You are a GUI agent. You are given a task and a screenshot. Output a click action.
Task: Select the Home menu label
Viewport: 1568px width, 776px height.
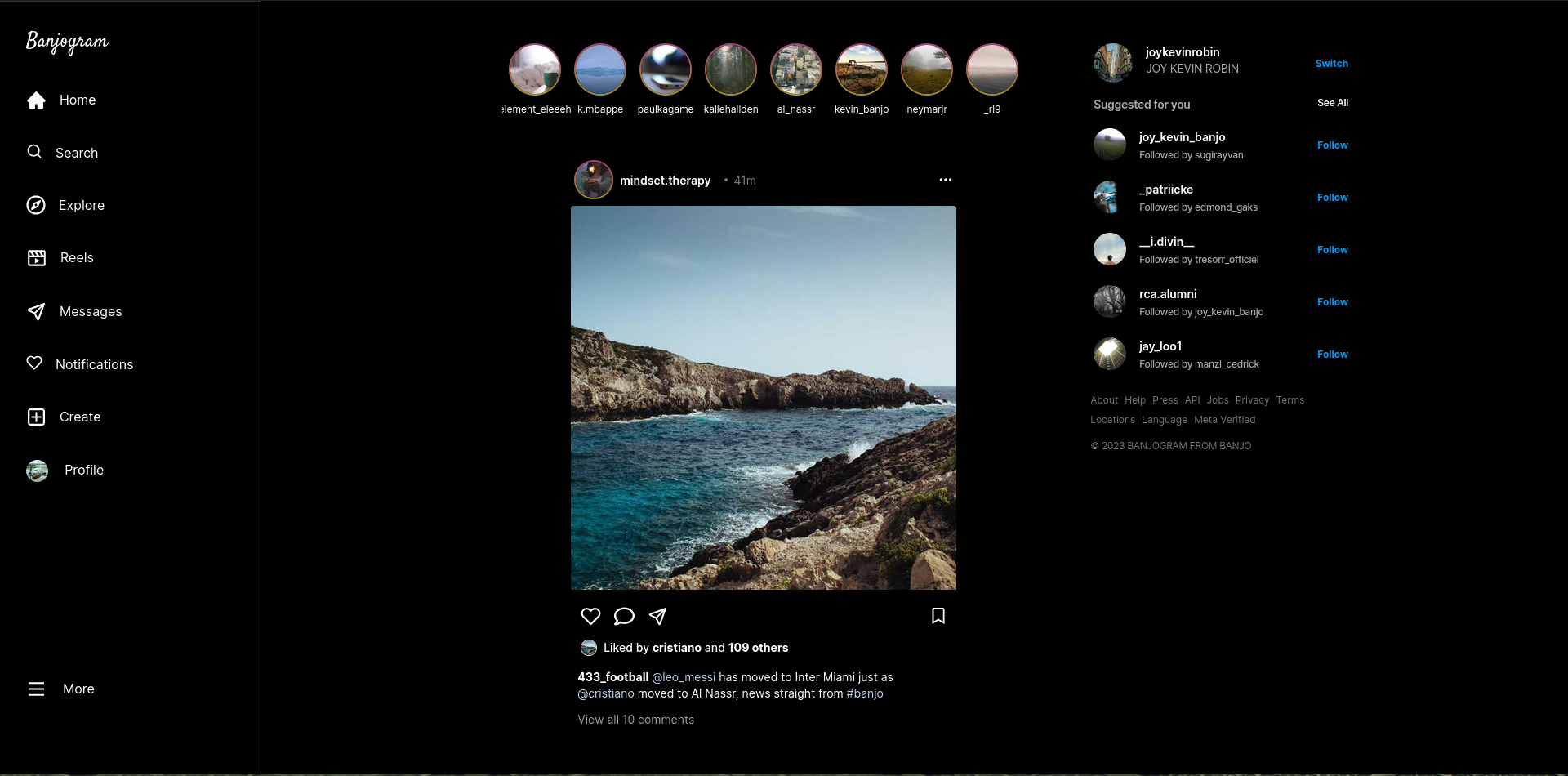coord(78,100)
